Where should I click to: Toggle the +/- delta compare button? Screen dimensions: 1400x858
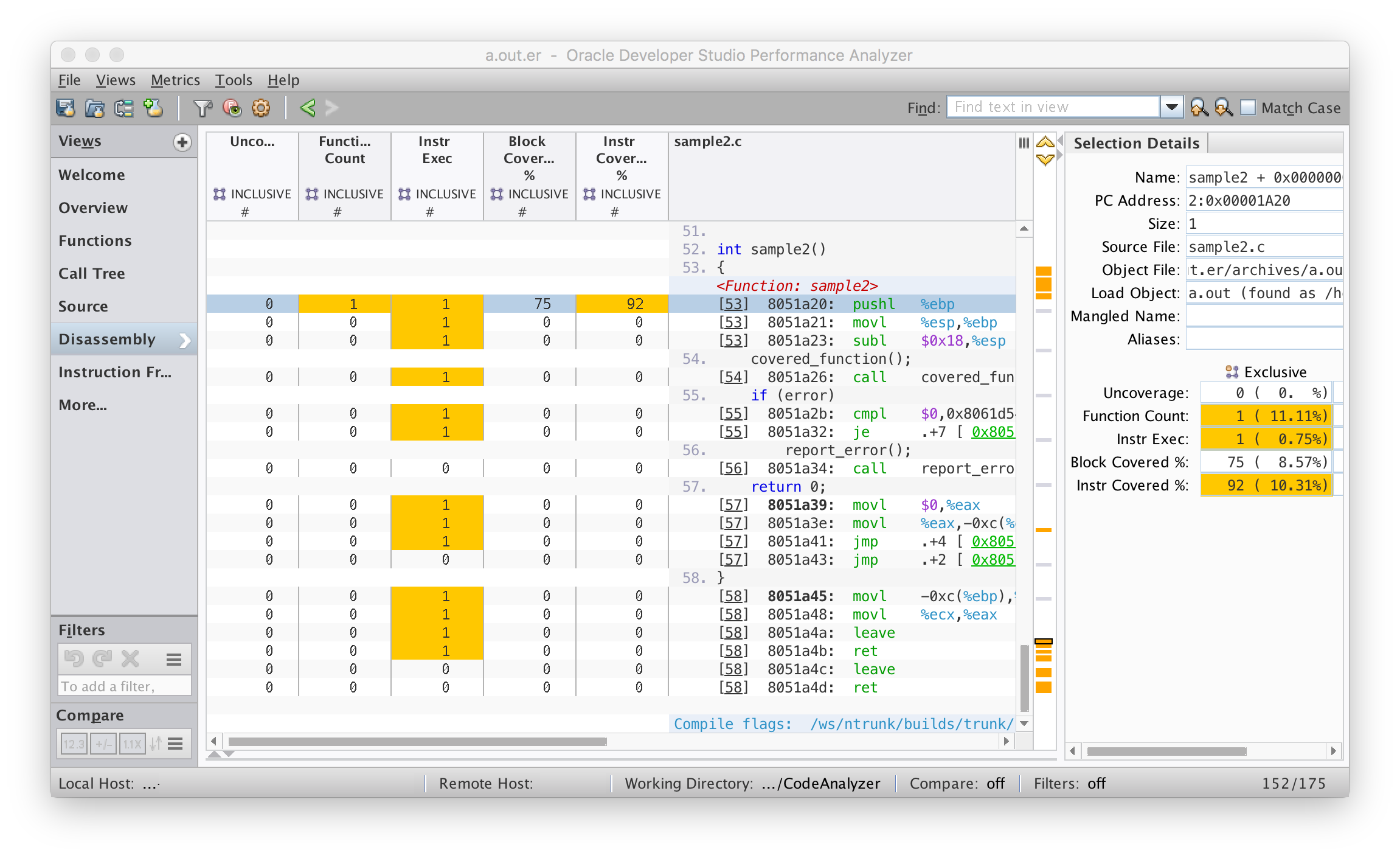103,744
